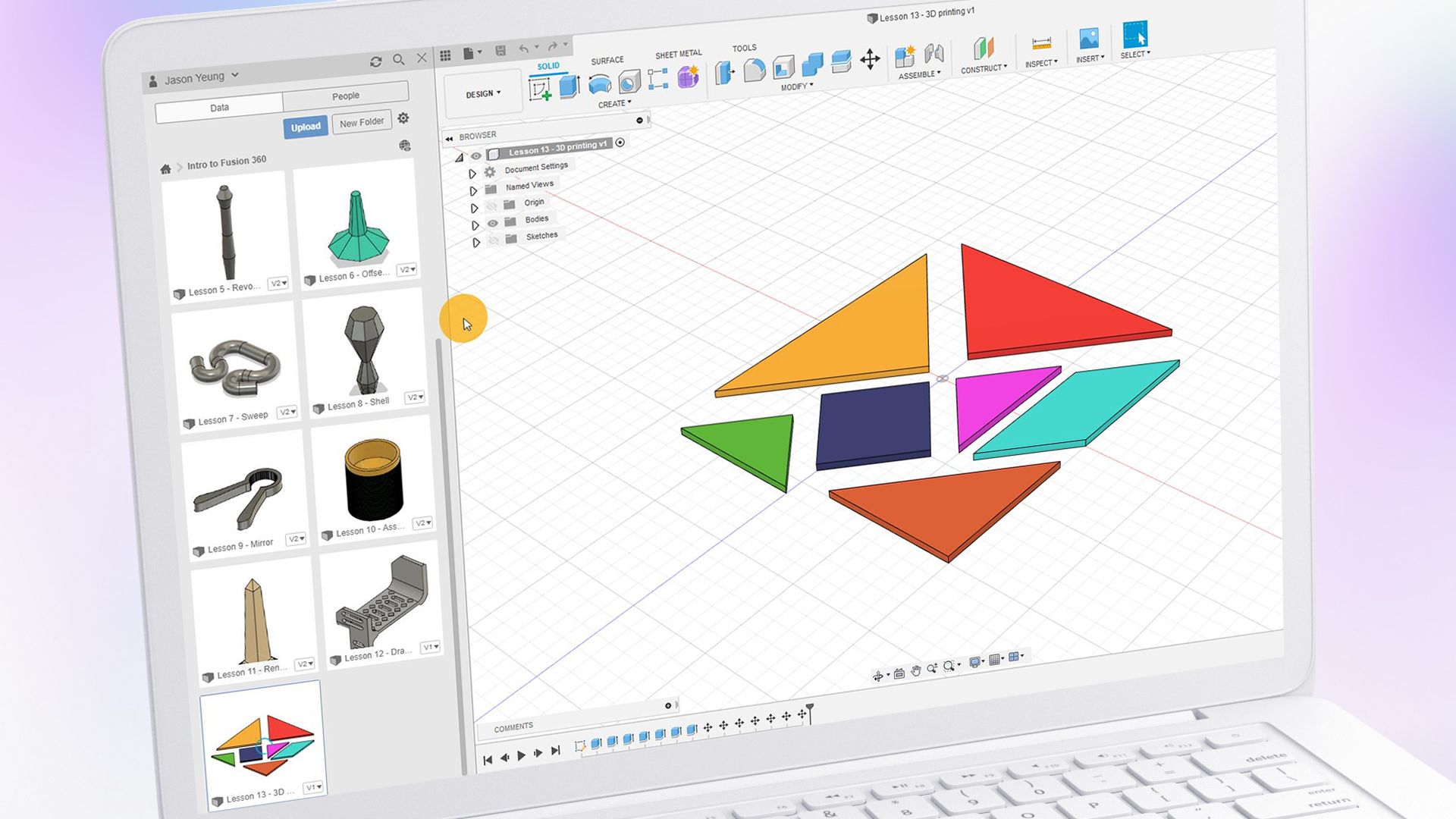Click the Look At navigation icon
The height and width of the screenshot is (819, 1456).
point(899,673)
